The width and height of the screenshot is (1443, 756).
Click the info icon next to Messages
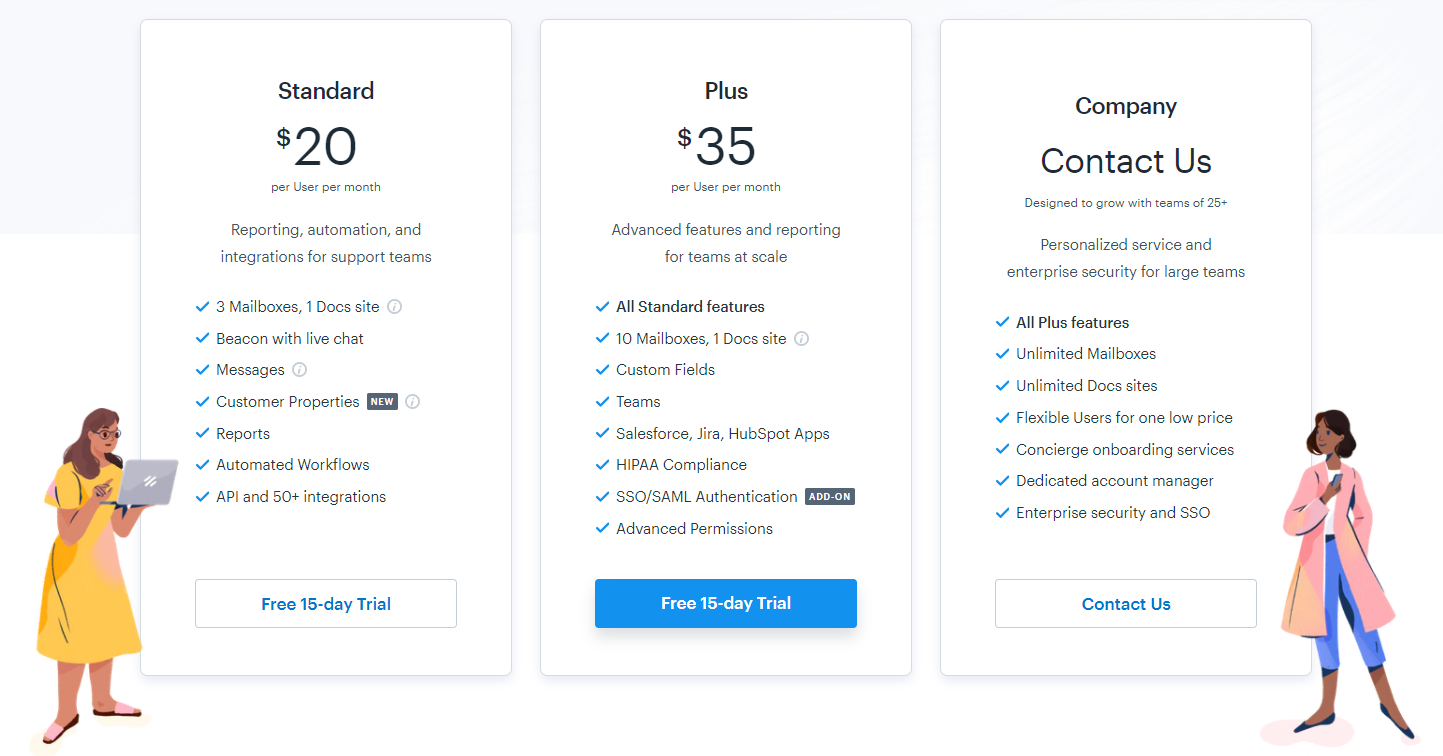click(300, 370)
